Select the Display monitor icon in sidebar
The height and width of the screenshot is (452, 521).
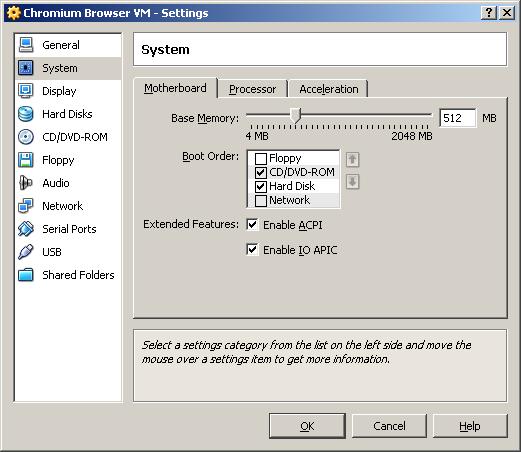point(26,91)
